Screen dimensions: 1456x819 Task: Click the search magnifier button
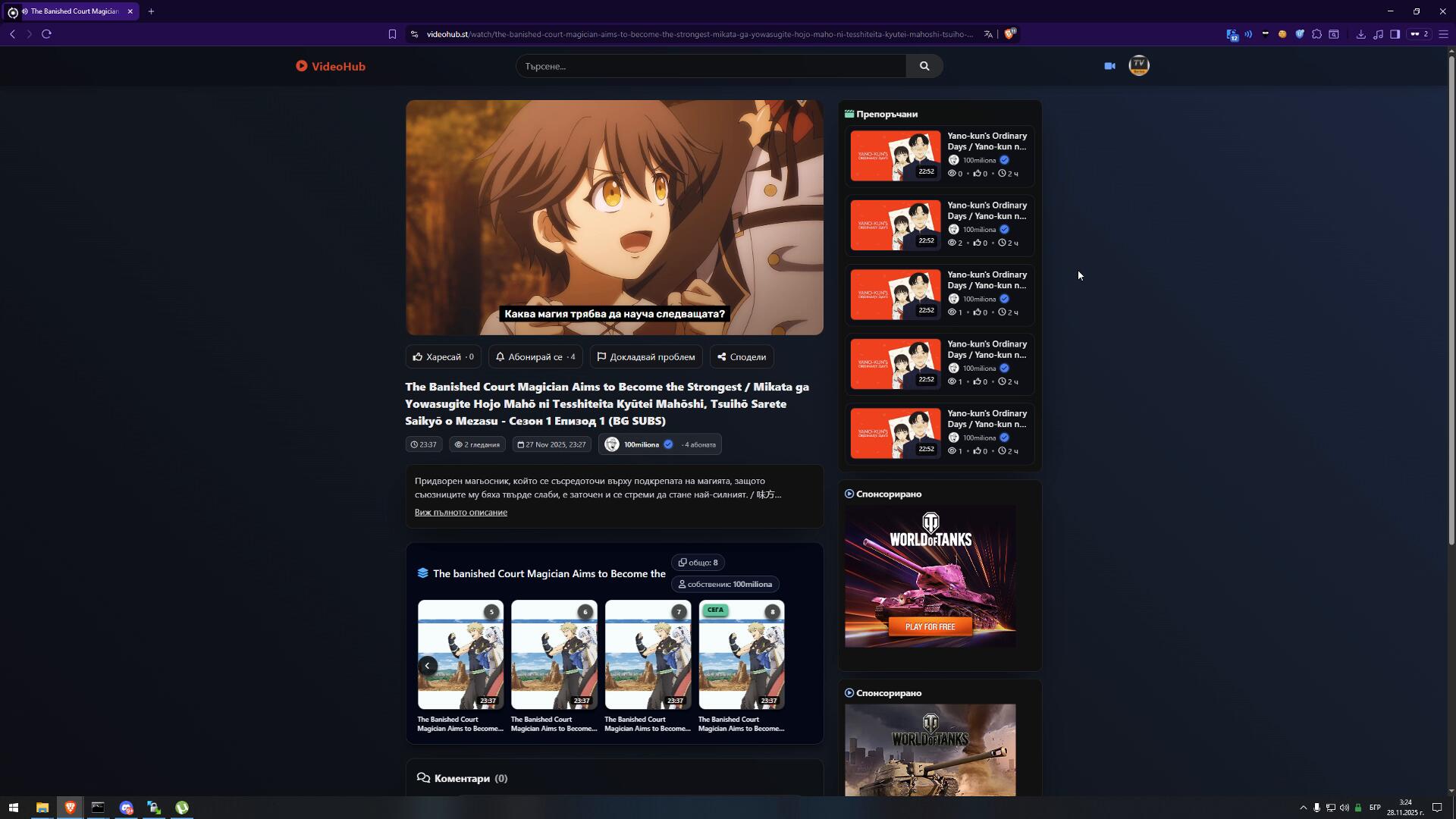point(924,66)
